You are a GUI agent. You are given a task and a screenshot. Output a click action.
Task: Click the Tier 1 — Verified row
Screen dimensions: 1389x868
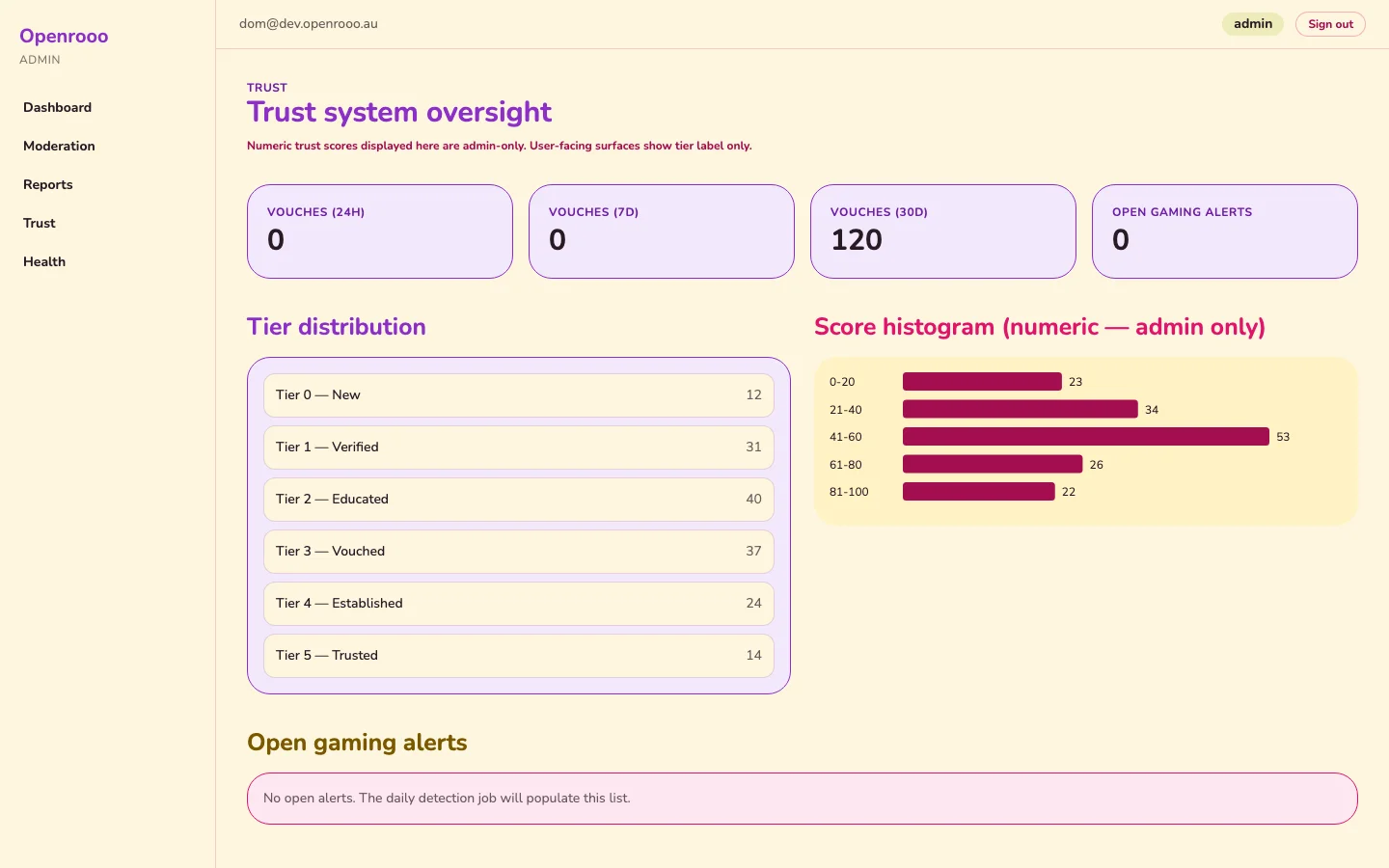(519, 448)
